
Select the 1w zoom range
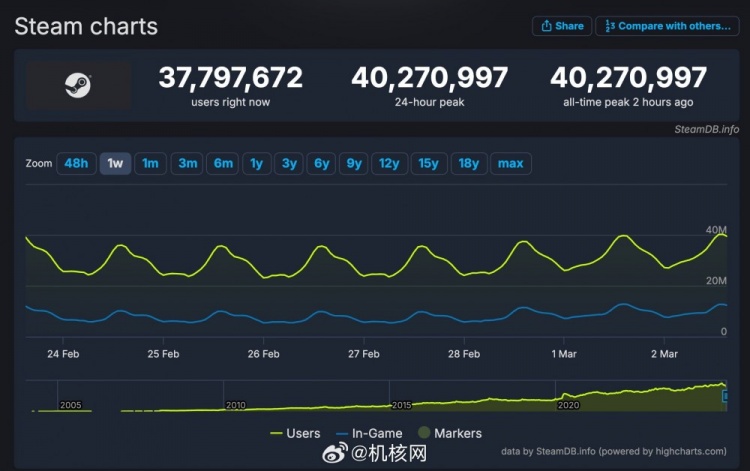(115, 164)
